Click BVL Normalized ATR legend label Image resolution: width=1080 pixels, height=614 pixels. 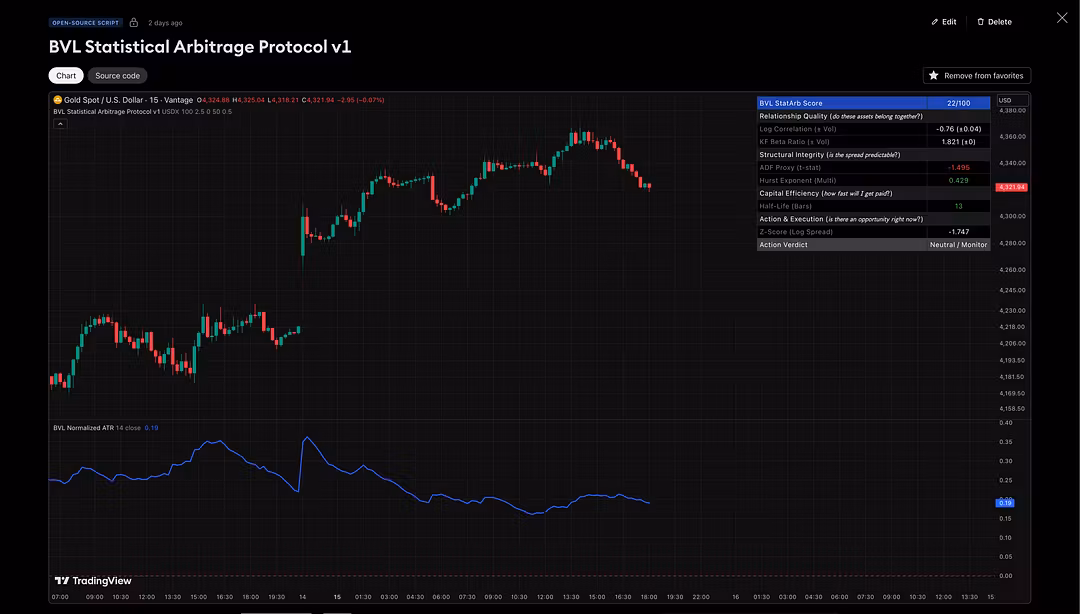point(83,428)
